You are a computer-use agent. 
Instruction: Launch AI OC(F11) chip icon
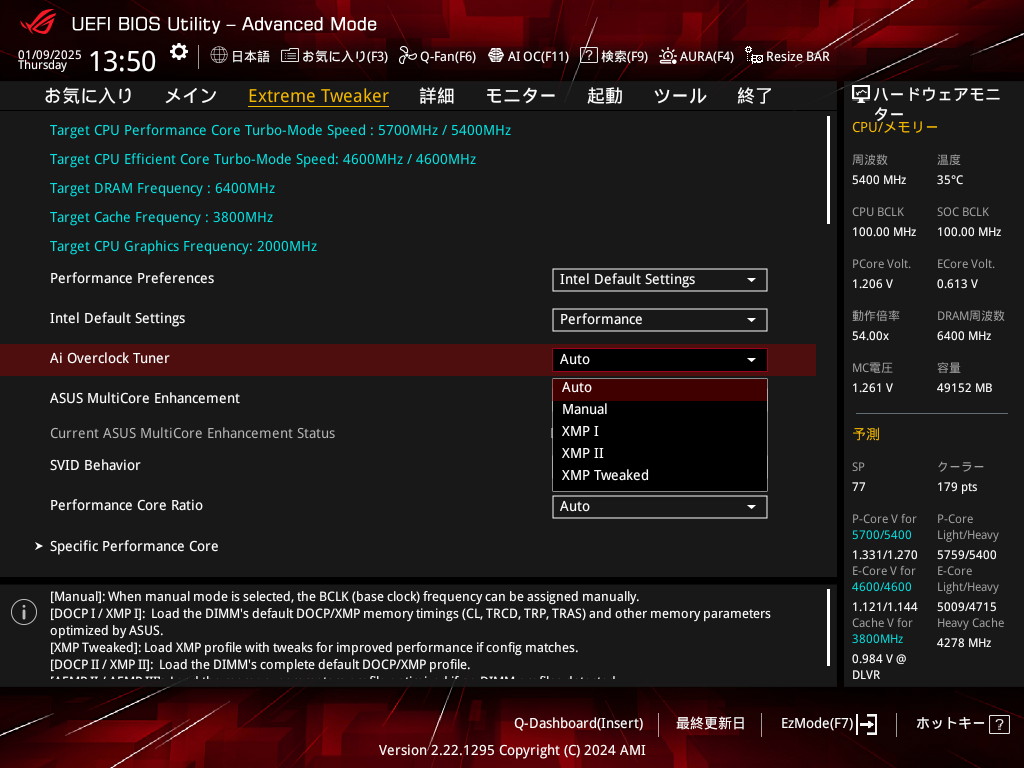coord(495,56)
